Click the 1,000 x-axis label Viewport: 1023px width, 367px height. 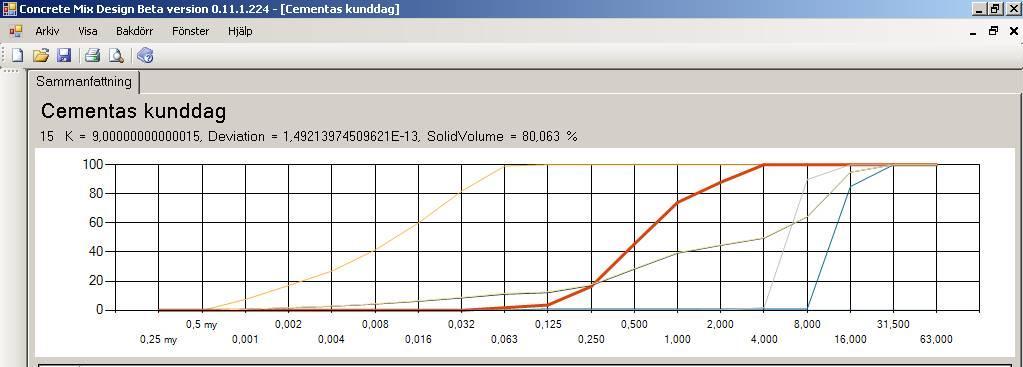(677, 340)
